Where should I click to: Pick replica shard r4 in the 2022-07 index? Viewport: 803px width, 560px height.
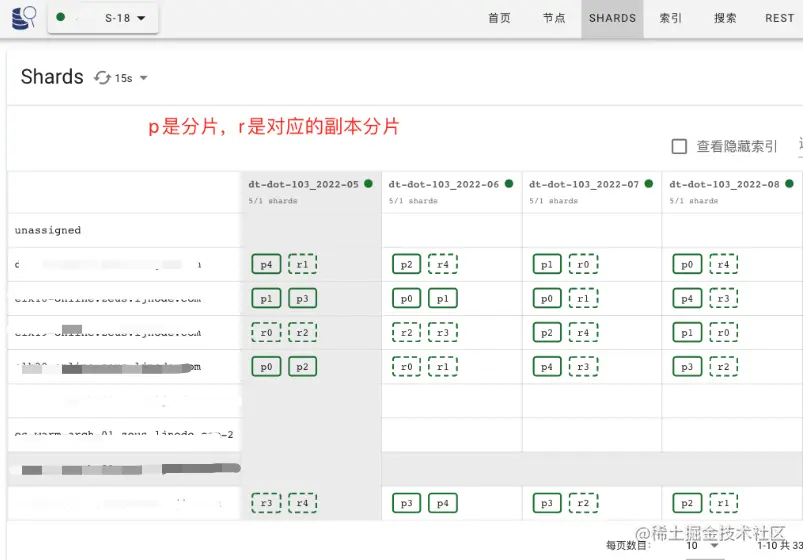[583, 333]
